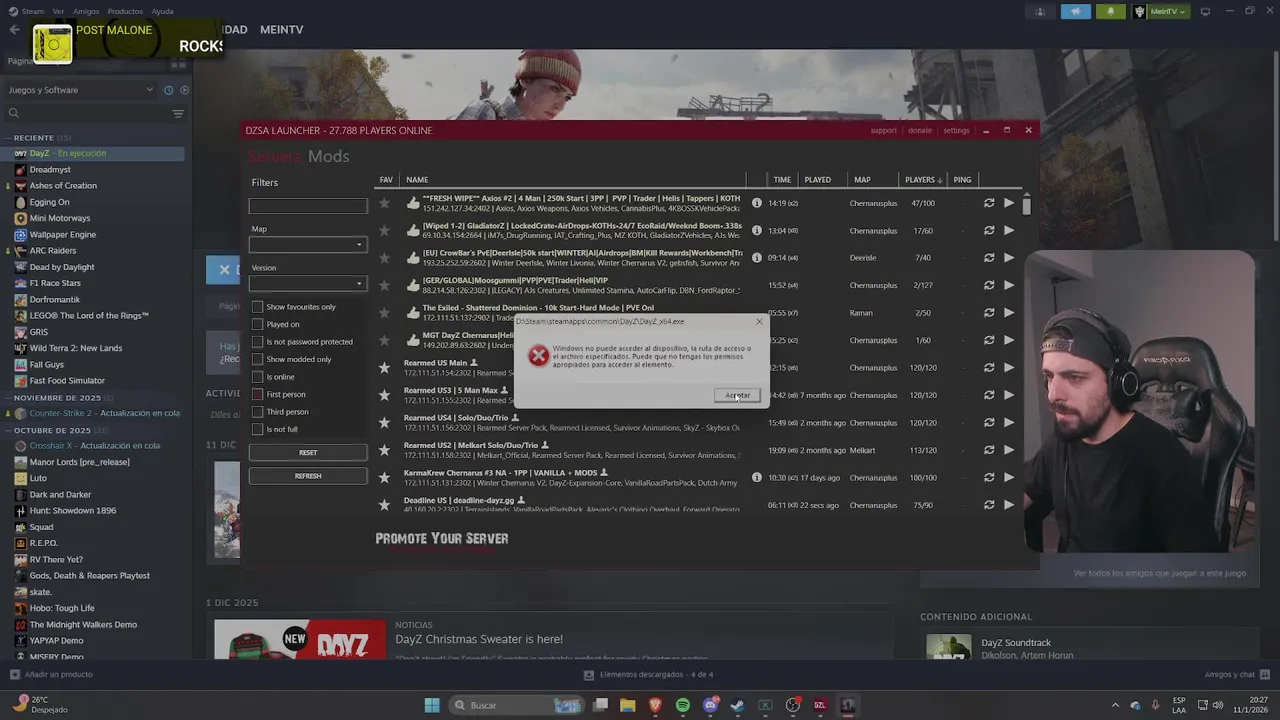1280x720 pixels.
Task: Click the REFRESH server list button
Action: click(x=308, y=476)
